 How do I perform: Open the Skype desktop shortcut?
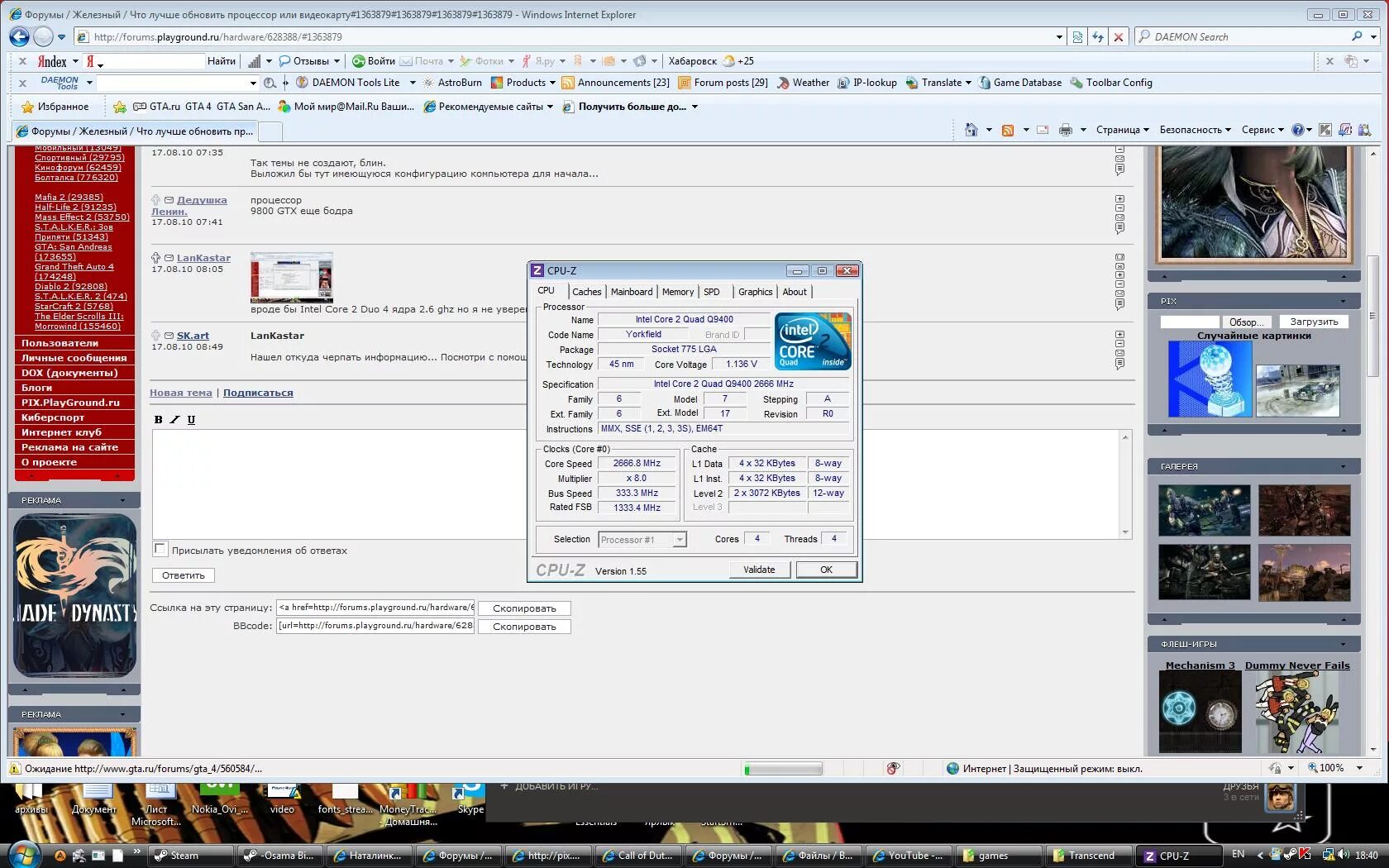tap(470, 799)
